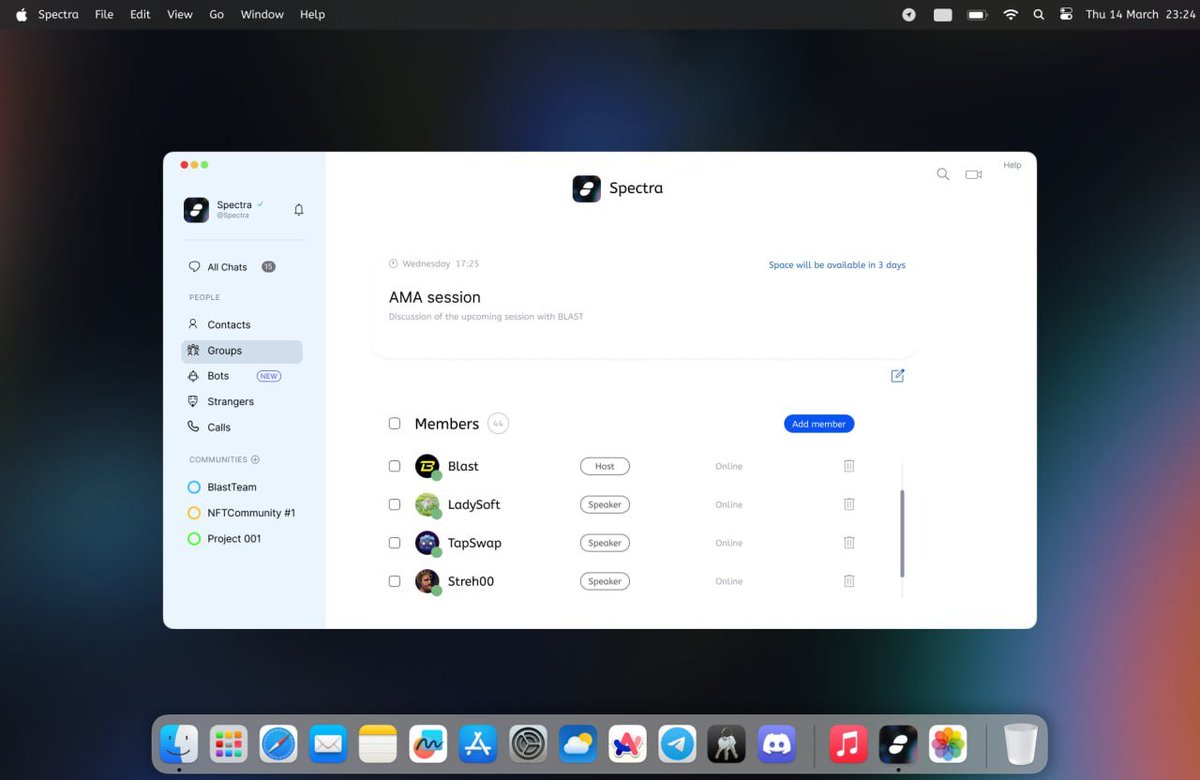Delete LadySoft member with trash icon
This screenshot has height=780, width=1200.
849,504
